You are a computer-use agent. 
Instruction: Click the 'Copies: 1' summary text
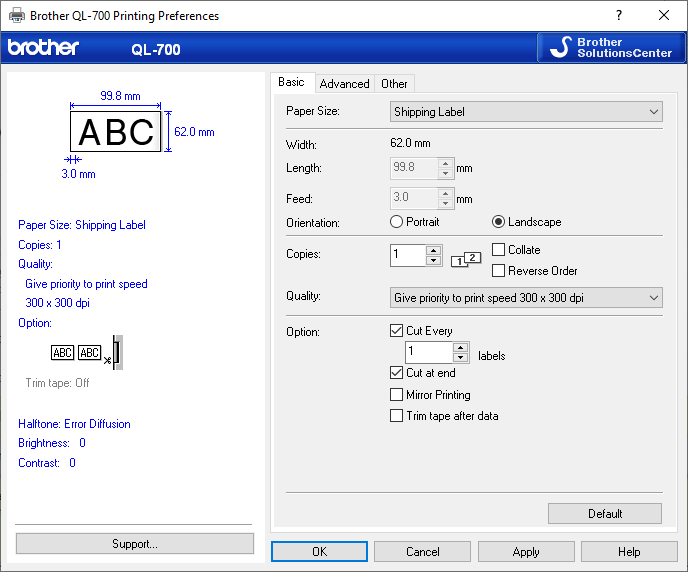(x=40, y=245)
